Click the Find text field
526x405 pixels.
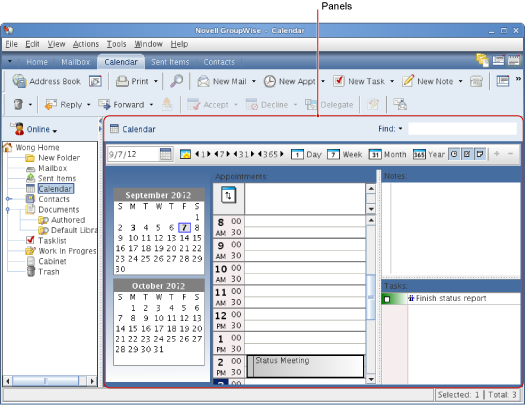point(462,129)
